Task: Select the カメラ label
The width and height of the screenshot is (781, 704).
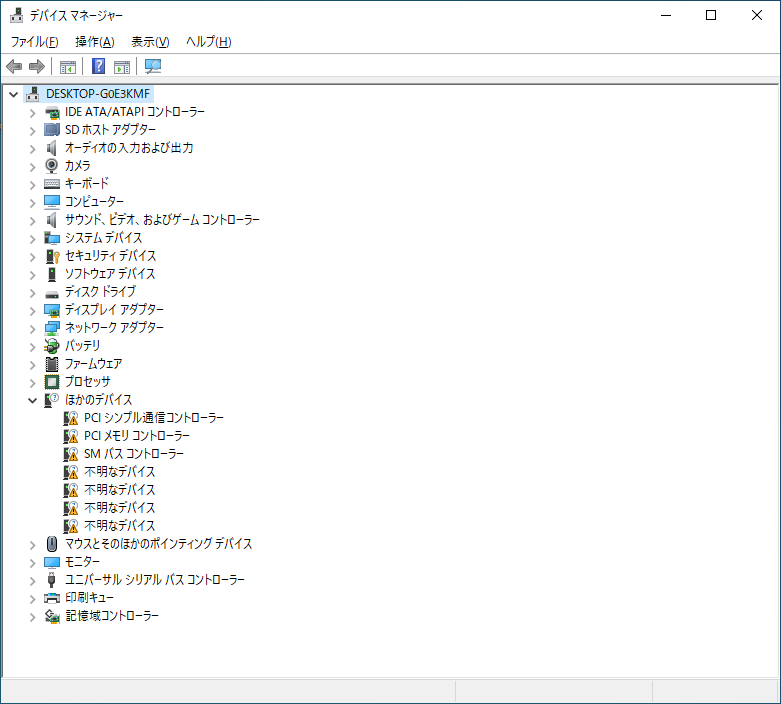Action: [x=77, y=165]
